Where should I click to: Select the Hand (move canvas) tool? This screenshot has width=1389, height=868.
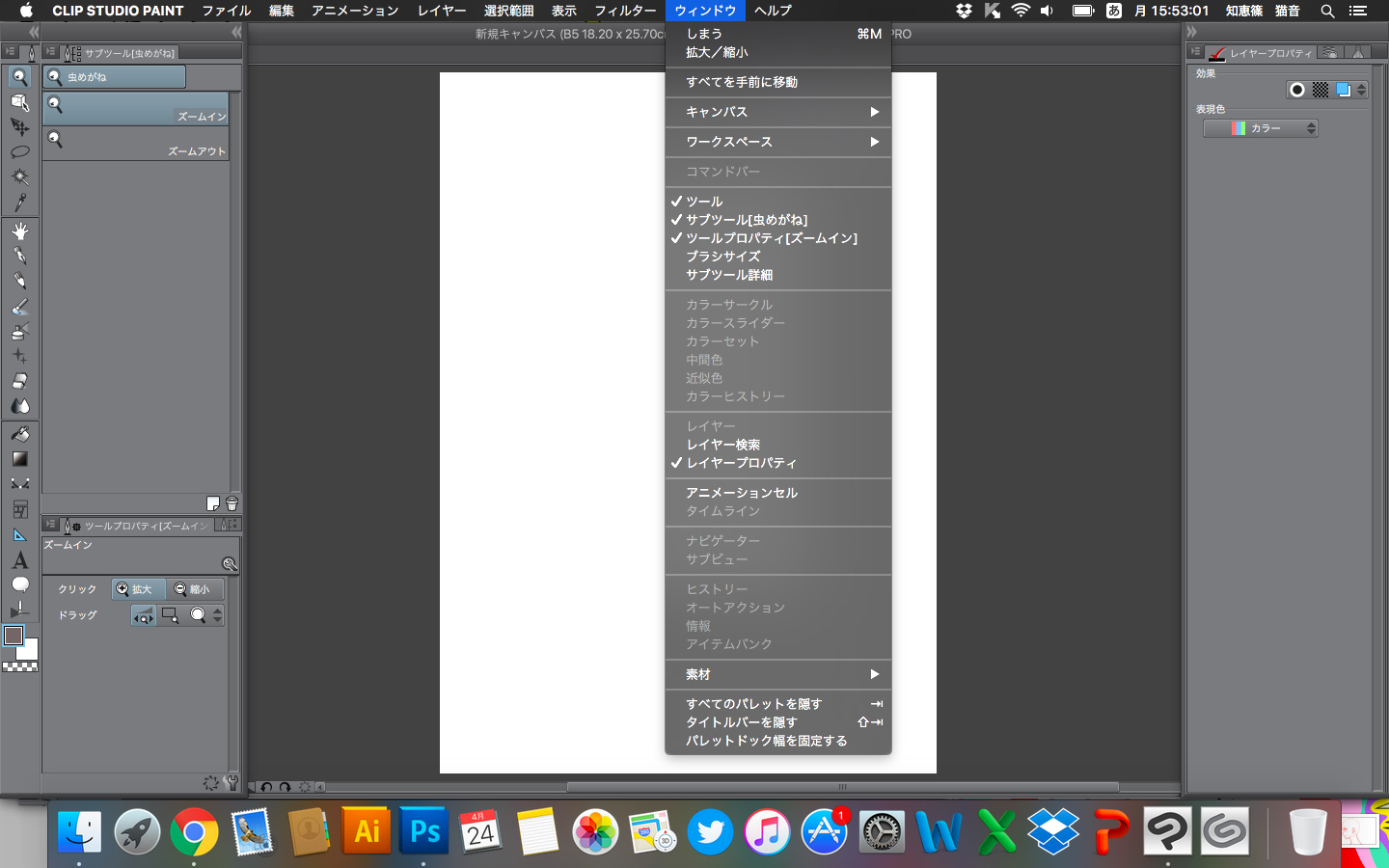coord(19,231)
